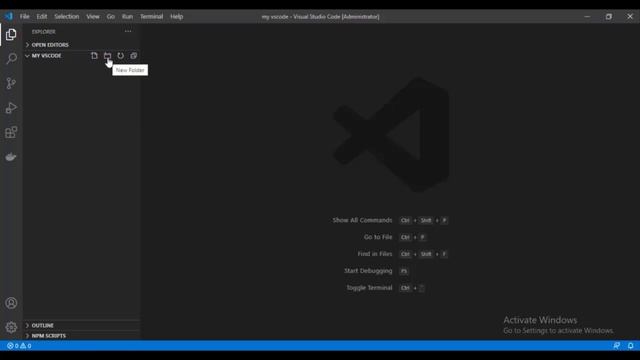This screenshot has width=640, height=360.
Task: Click the Start Debugging hint text
Action: (368, 271)
